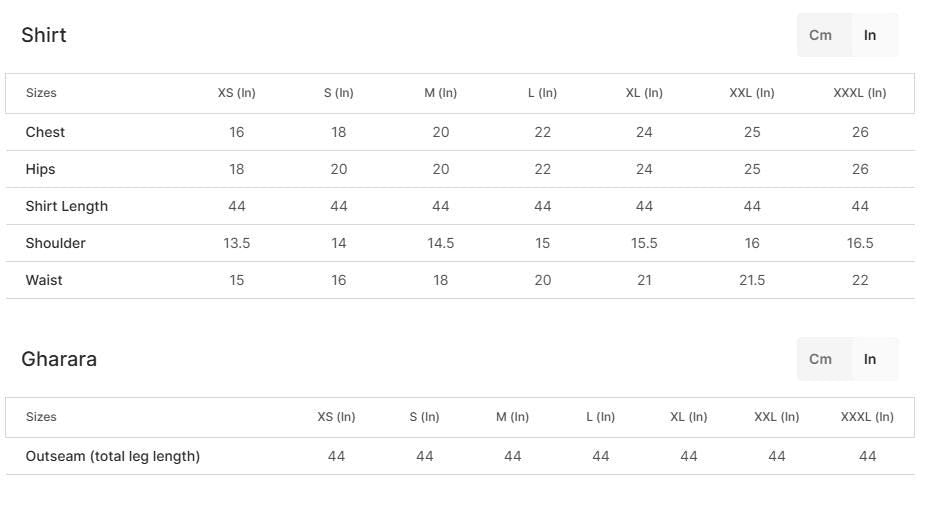Click the Sizes header in Gharara table
The image size is (936, 510).
(x=41, y=417)
